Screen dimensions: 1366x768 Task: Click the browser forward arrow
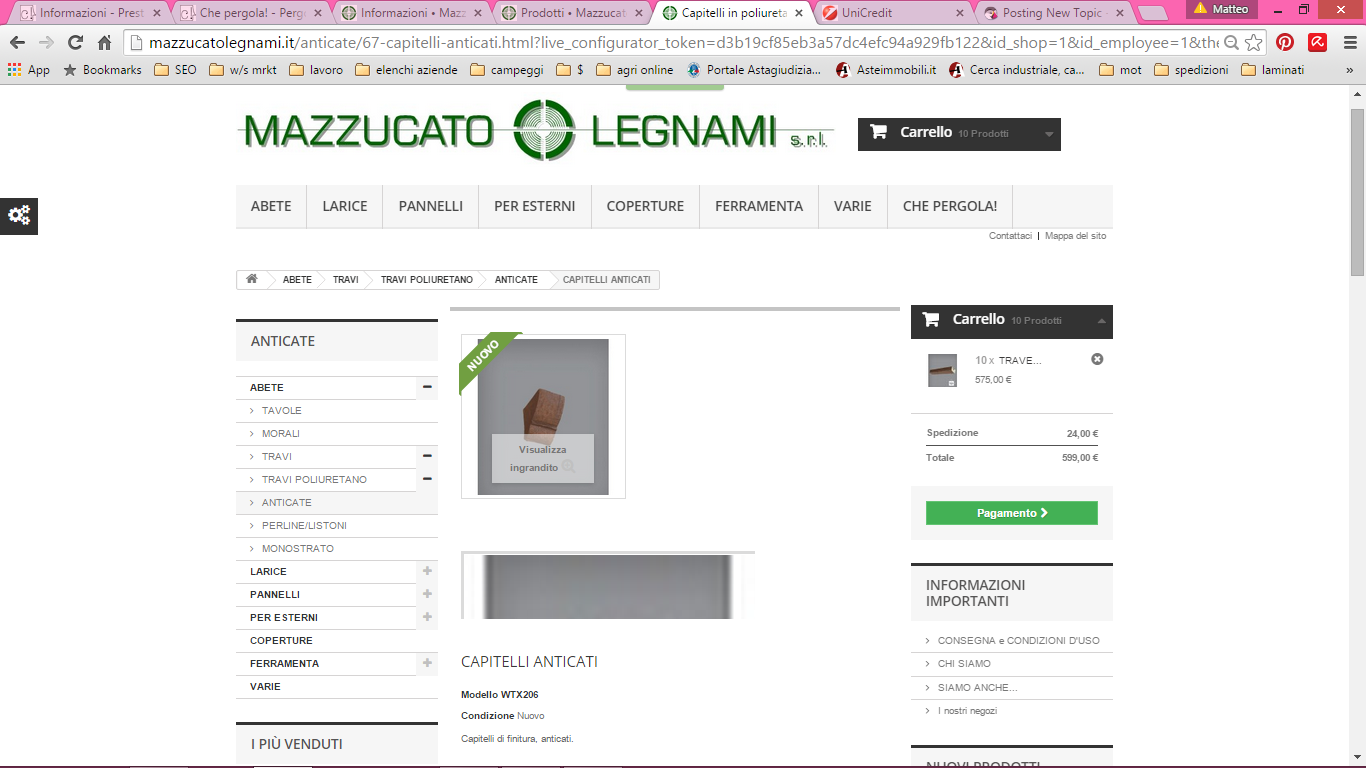point(46,43)
